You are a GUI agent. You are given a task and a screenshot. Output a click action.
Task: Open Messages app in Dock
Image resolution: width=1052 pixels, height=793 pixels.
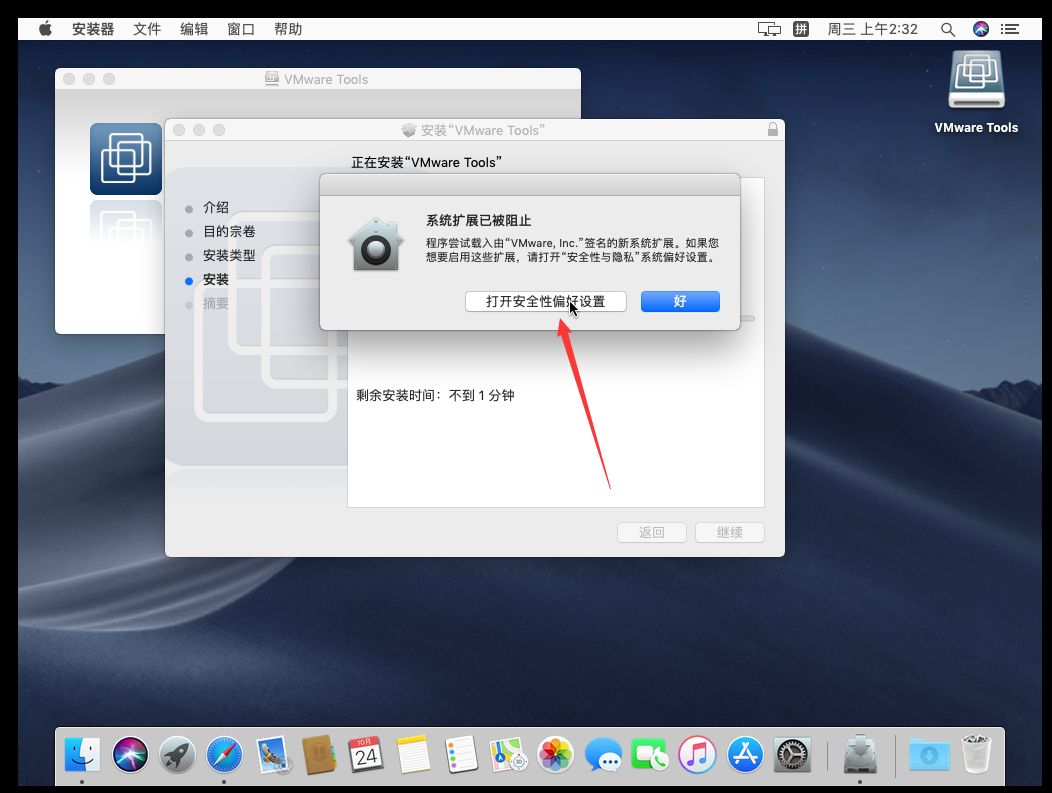[603, 755]
